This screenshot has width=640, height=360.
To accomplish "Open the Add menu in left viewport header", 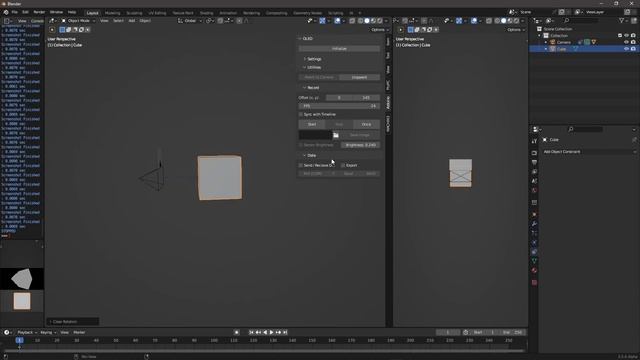I will (131, 20).
